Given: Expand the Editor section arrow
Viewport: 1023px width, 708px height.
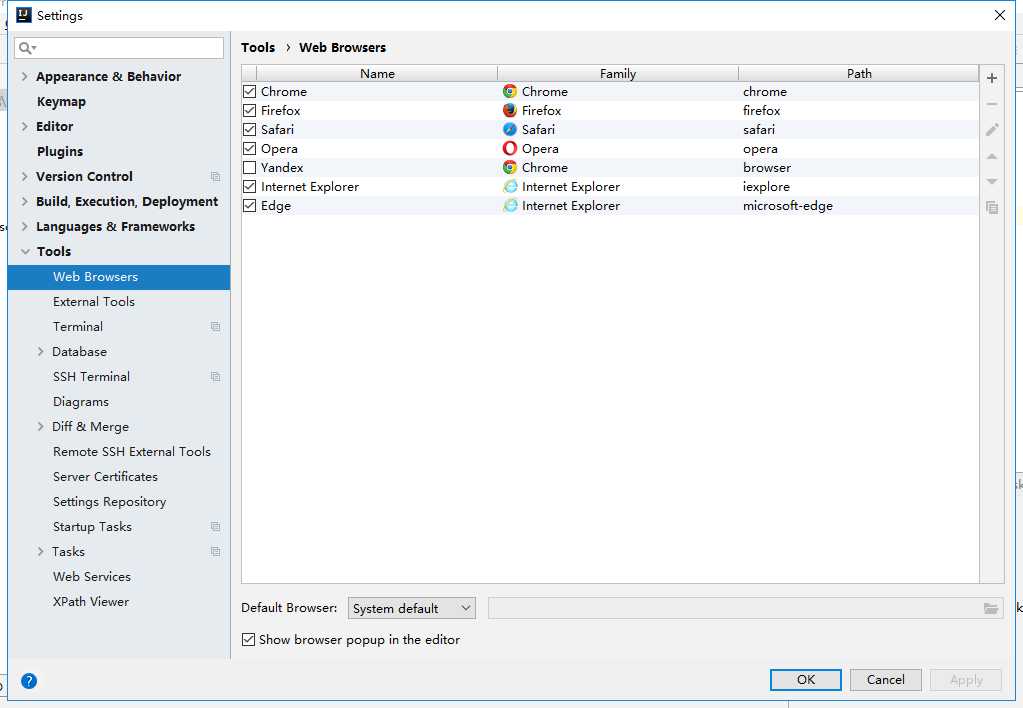Looking at the screenshot, I should 24,126.
